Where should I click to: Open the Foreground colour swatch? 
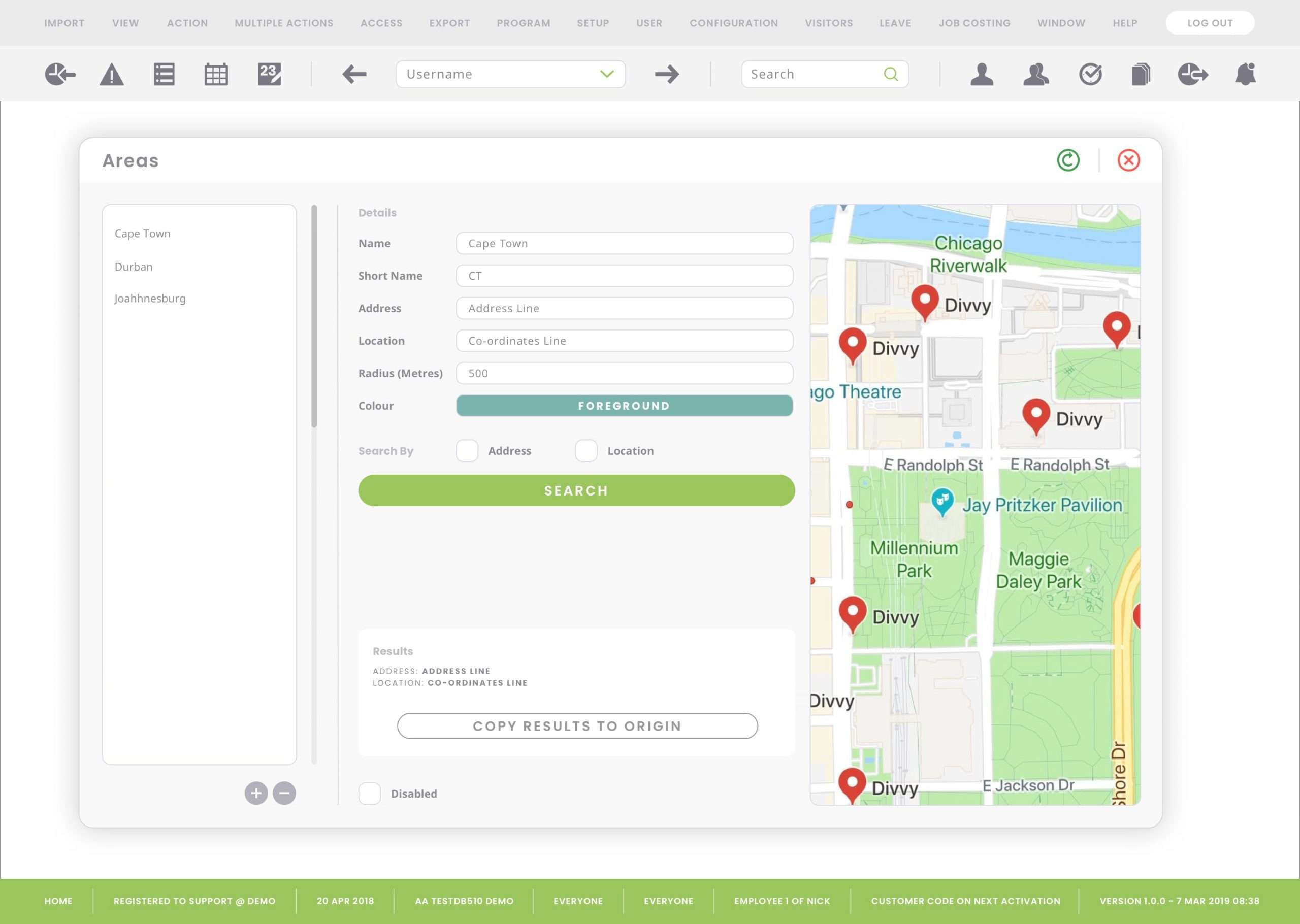624,406
